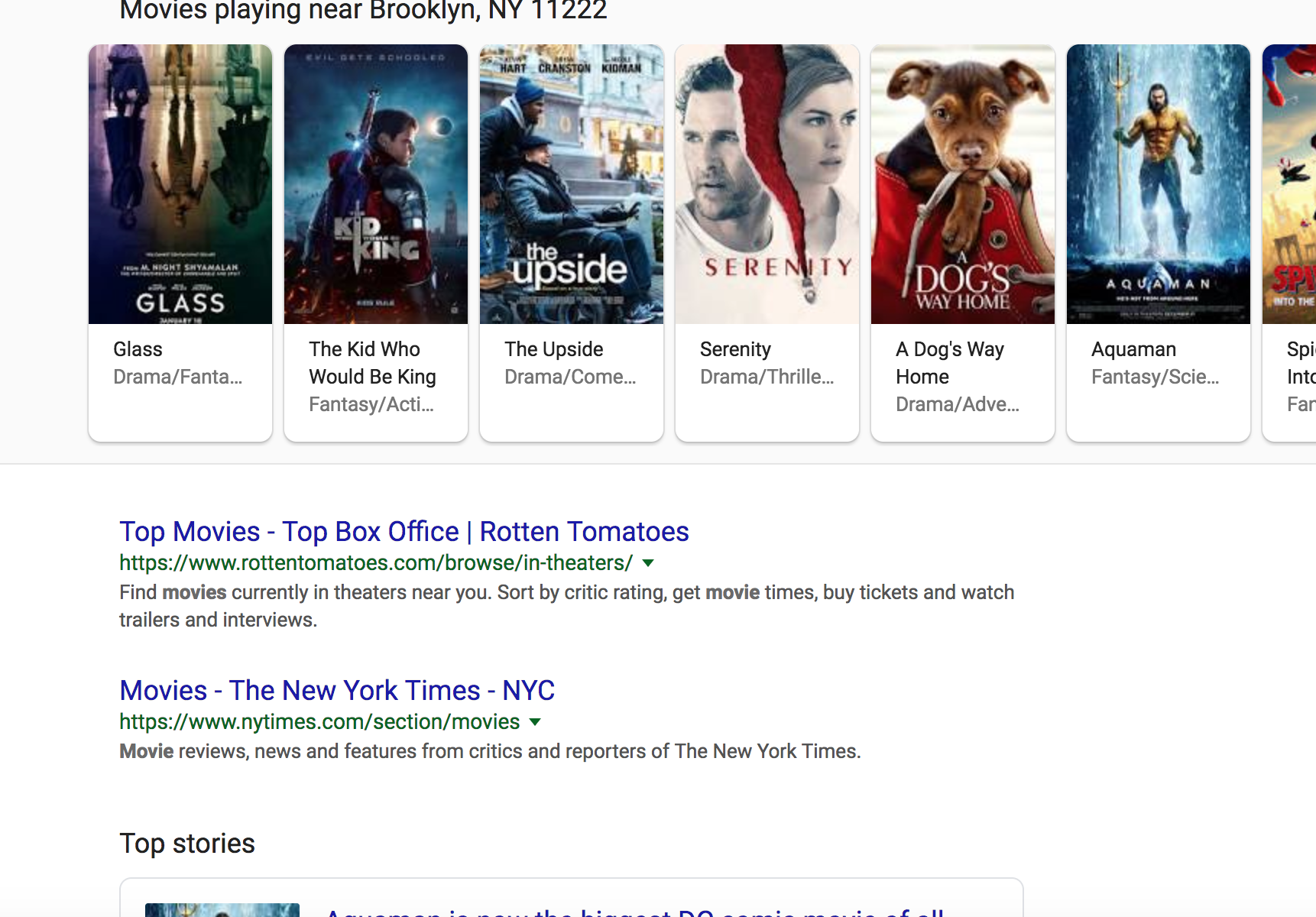Expand the Rotten Tomatoes URL dropdown arrow
Viewport: 1316px width, 917px height.
(648, 563)
